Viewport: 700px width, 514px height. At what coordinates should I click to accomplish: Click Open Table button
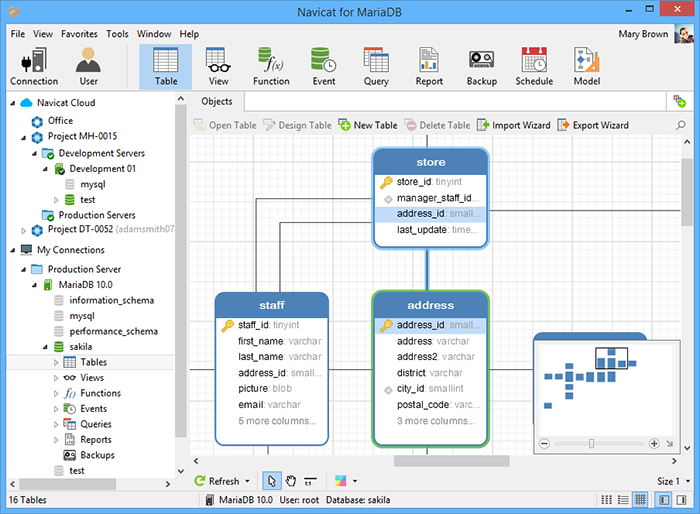coord(225,125)
